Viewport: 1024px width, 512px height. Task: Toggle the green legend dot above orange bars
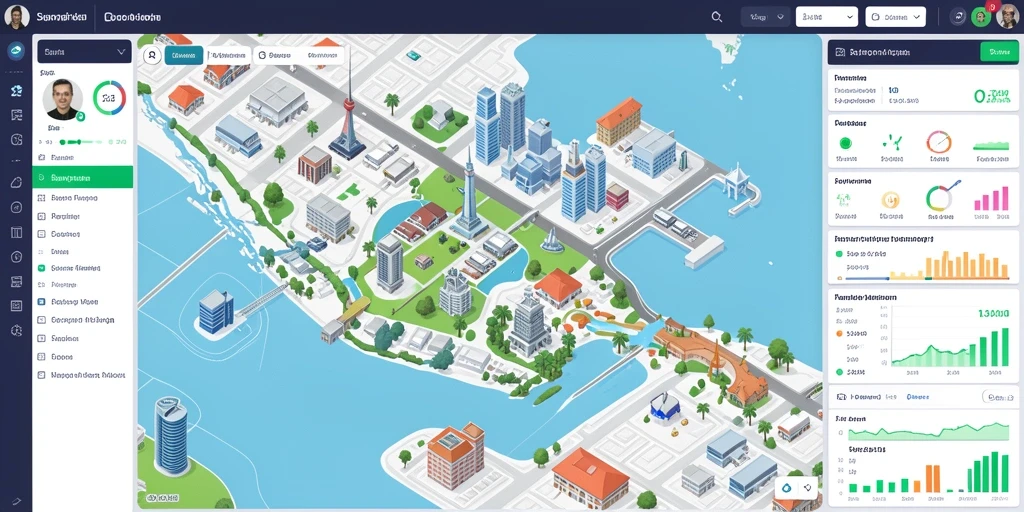pos(839,255)
